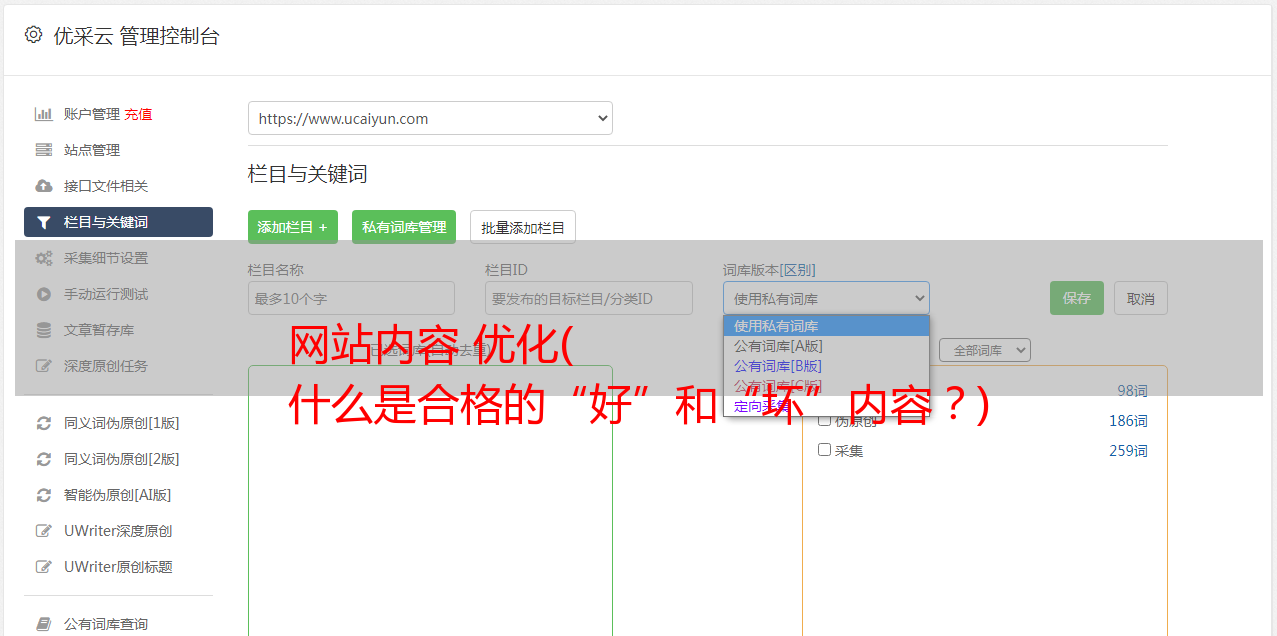
Task: Click the server icon for 站点管理
Action: [44, 150]
